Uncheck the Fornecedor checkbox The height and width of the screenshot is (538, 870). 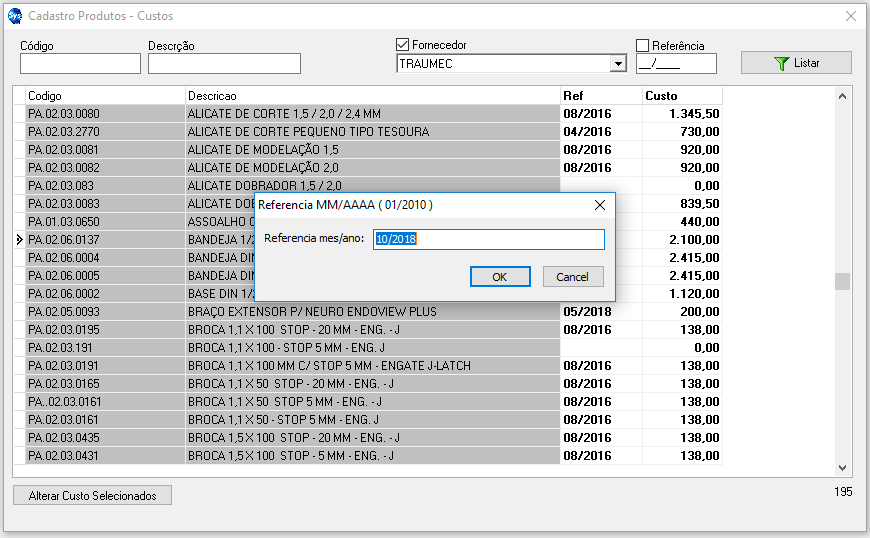point(403,45)
